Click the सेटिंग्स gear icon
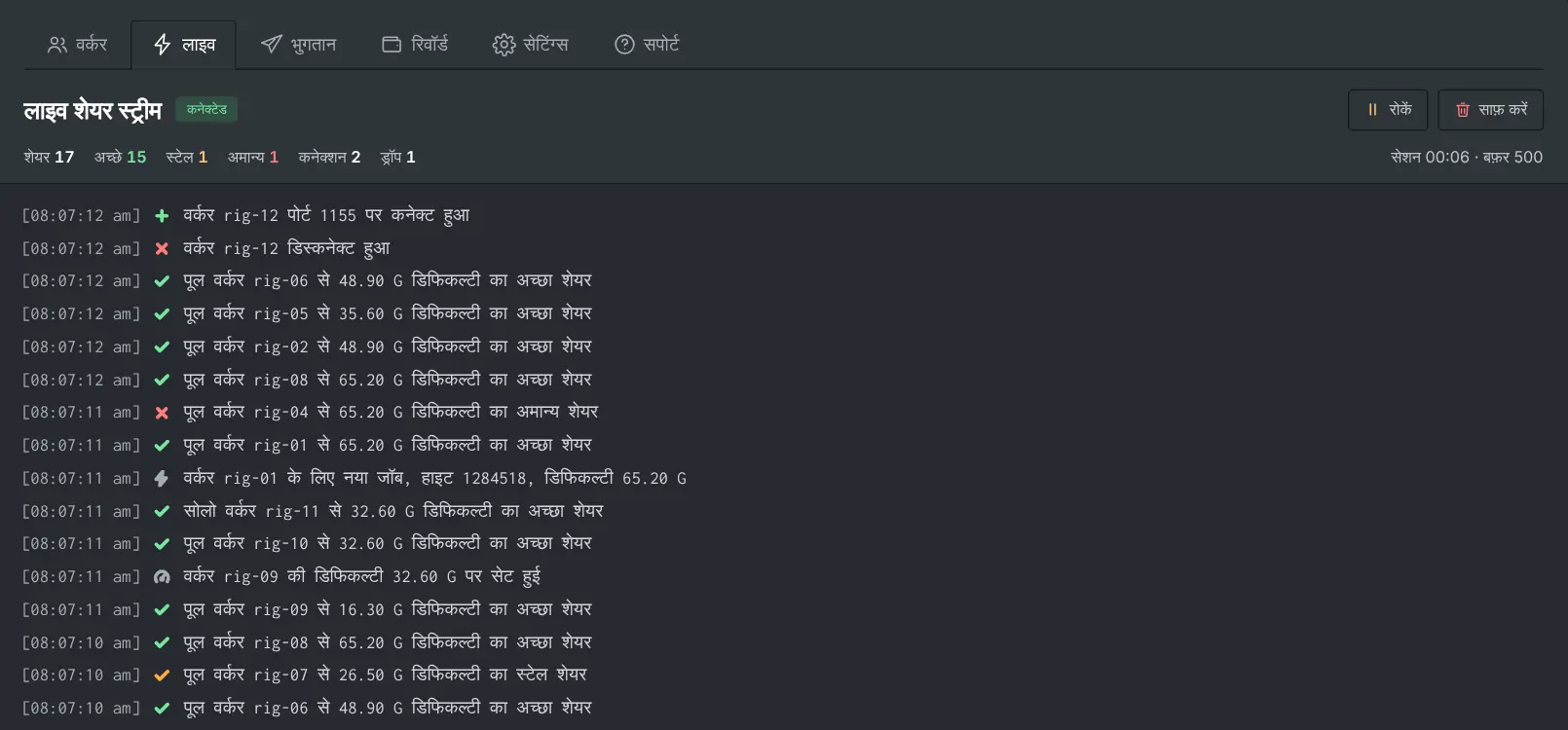The image size is (1568, 730). pos(504,45)
